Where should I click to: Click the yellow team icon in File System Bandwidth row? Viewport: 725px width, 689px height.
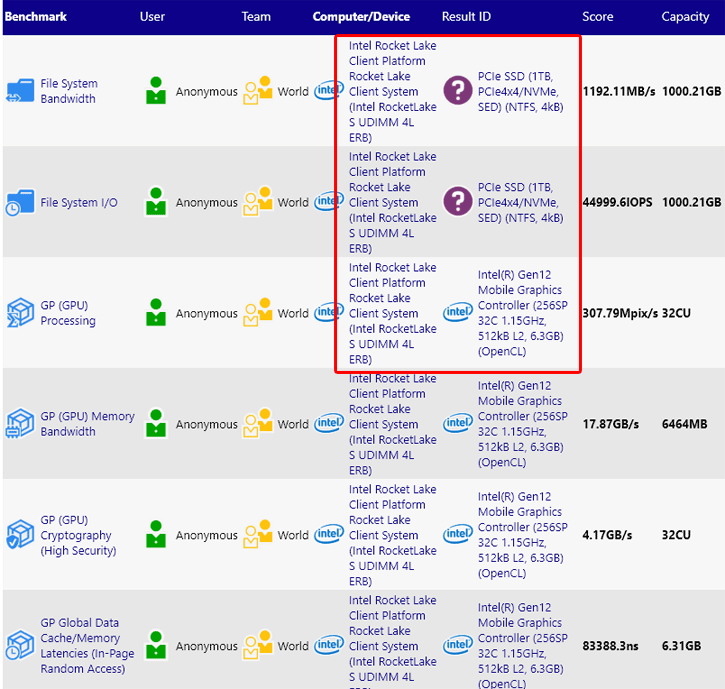point(258,91)
